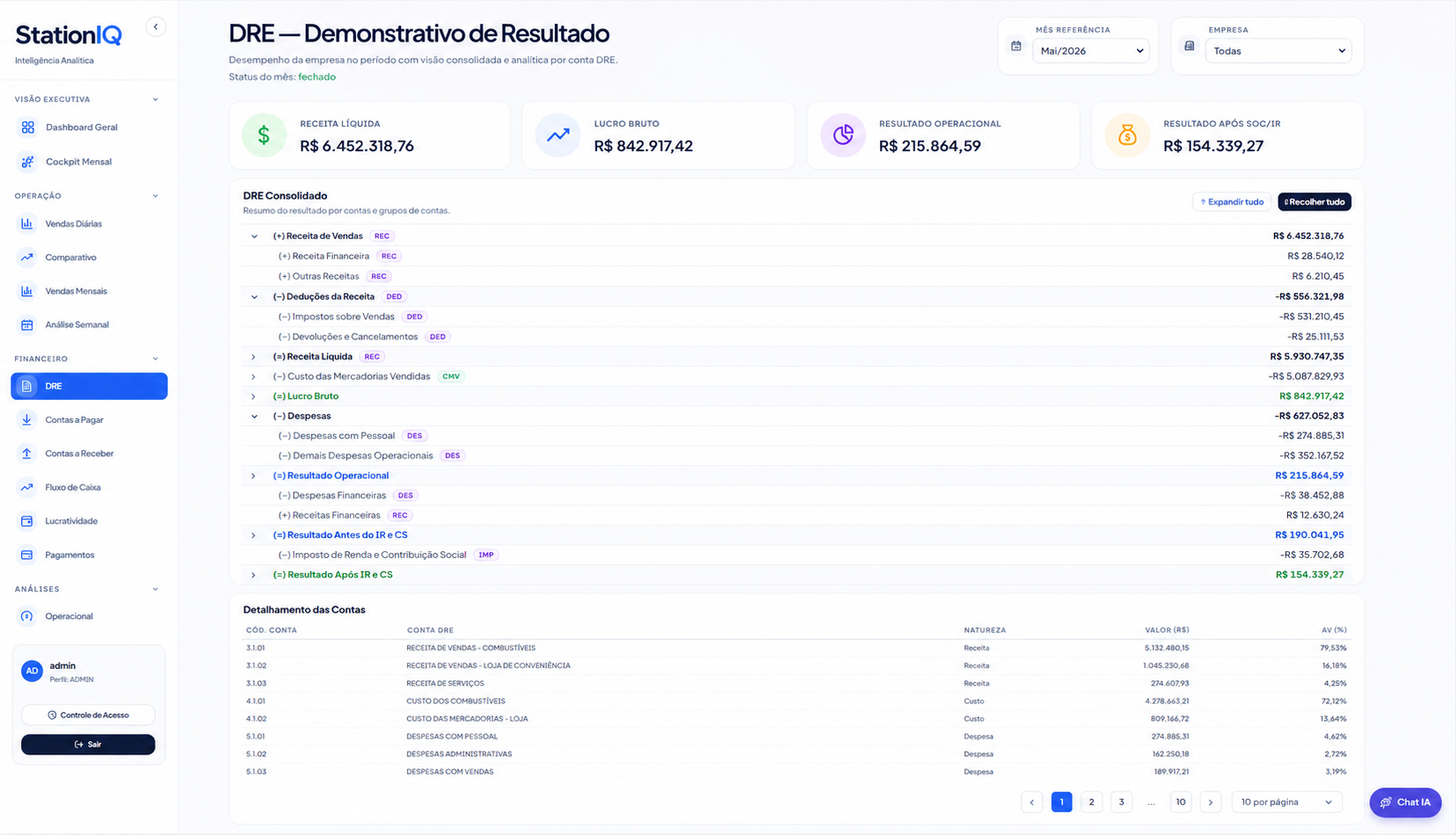Click the AD admin avatar

32,672
